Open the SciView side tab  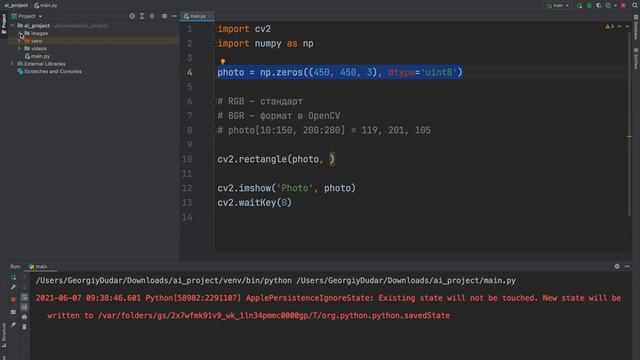pyautogui.click(x=636, y=59)
